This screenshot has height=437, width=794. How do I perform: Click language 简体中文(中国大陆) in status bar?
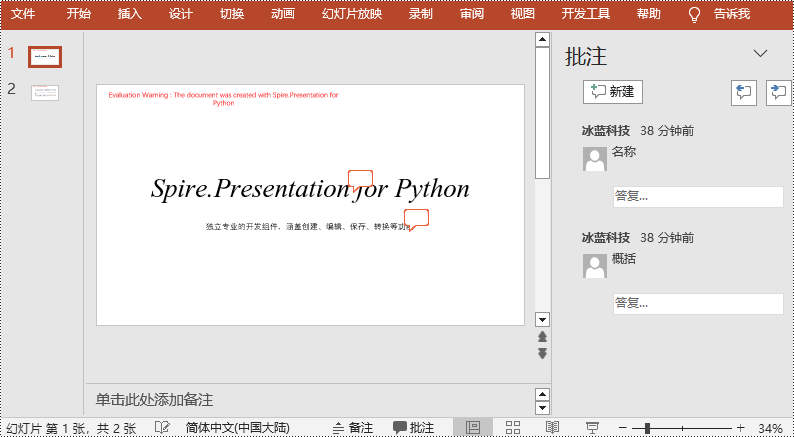[x=237, y=428]
